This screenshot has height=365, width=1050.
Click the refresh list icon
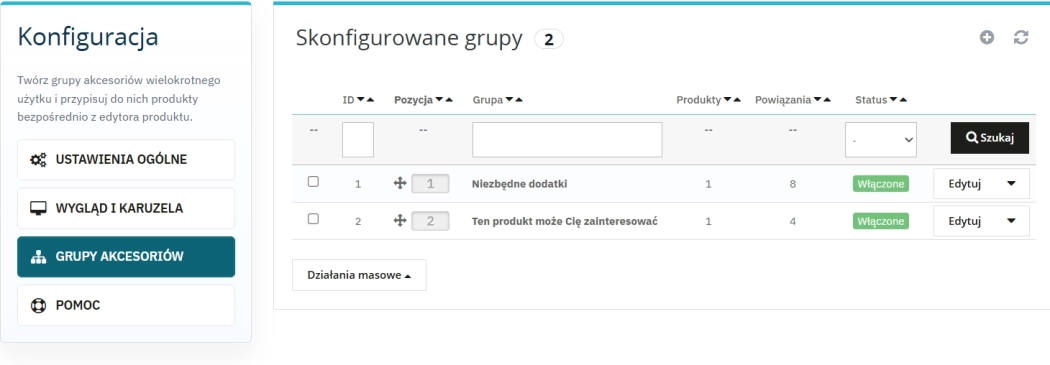1021,38
